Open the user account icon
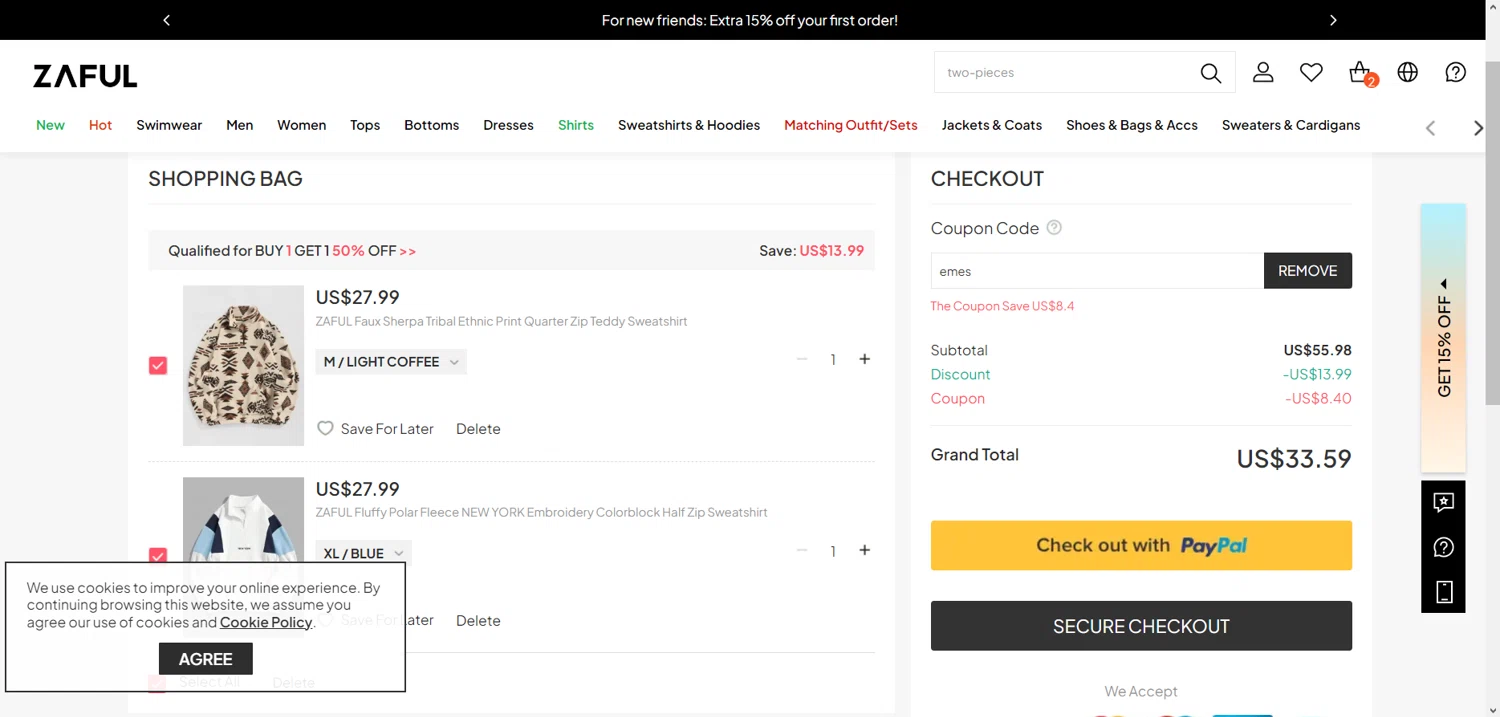The height and width of the screenshot is (717, 1500). point(1263,72)
